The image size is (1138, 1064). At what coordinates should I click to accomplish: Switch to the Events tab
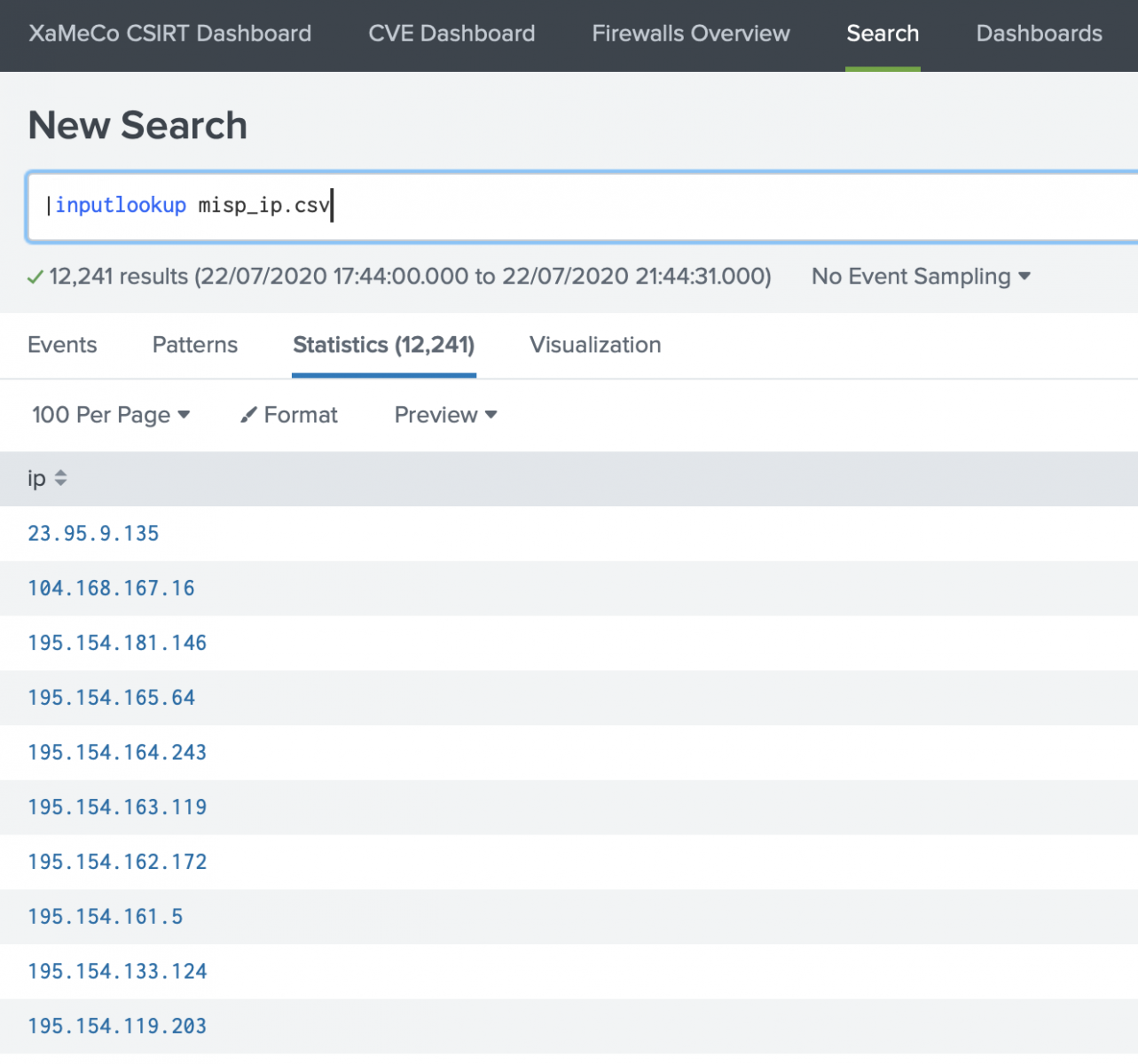62,345
